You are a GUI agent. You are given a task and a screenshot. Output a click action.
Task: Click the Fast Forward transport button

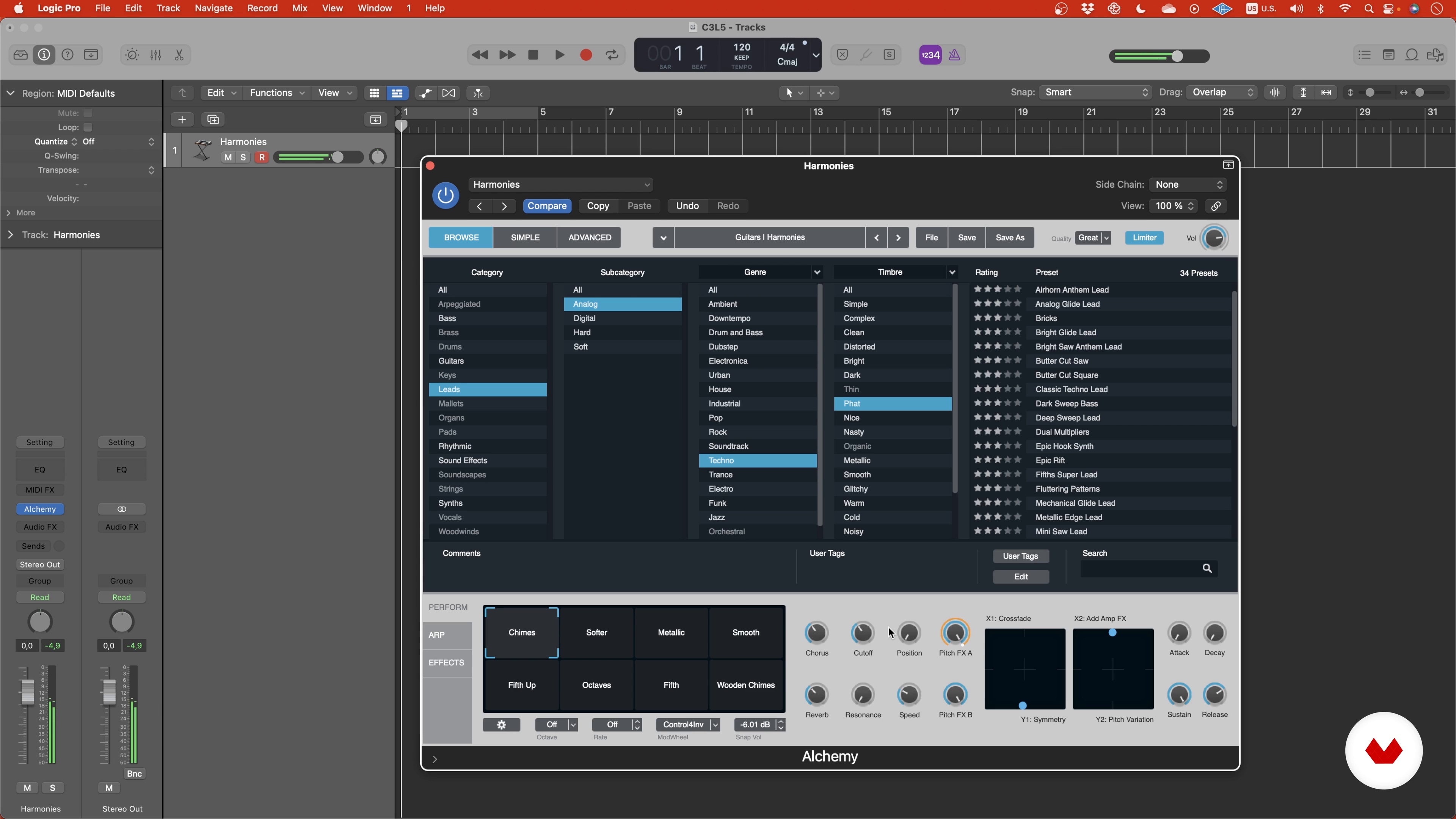507,55
